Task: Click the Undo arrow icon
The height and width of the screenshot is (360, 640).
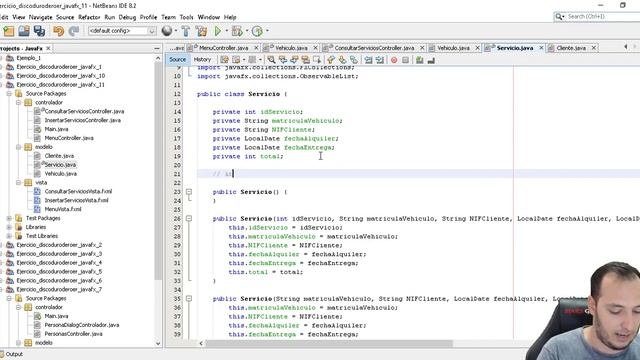Action: tap(58, 31)
